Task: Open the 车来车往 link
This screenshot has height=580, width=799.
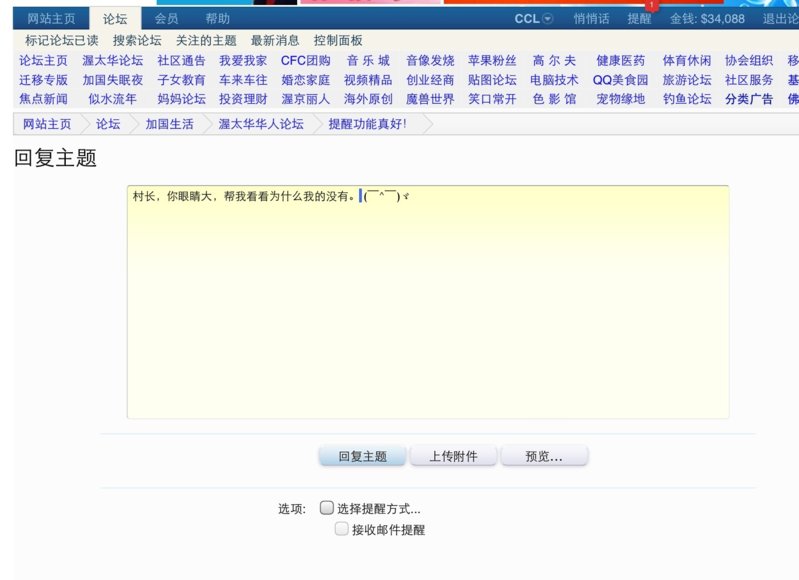Action: point(243,80)
